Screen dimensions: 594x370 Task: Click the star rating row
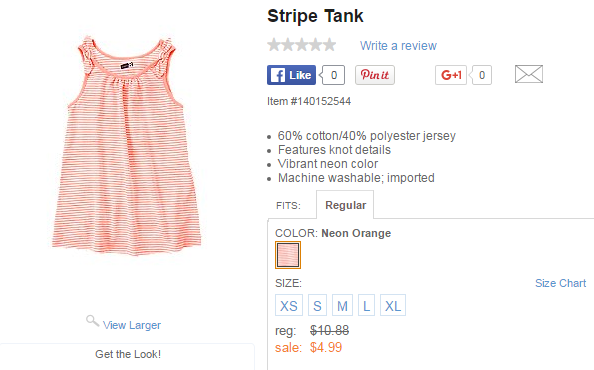coord(302,45)
